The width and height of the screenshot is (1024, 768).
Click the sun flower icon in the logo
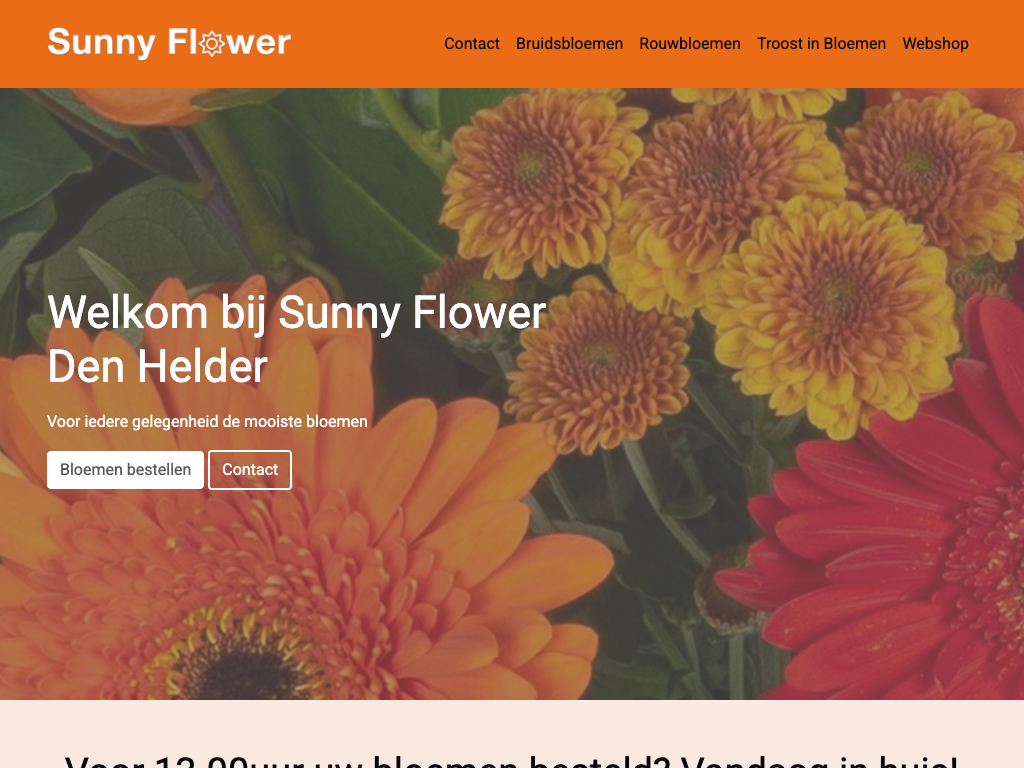point(212,44)
